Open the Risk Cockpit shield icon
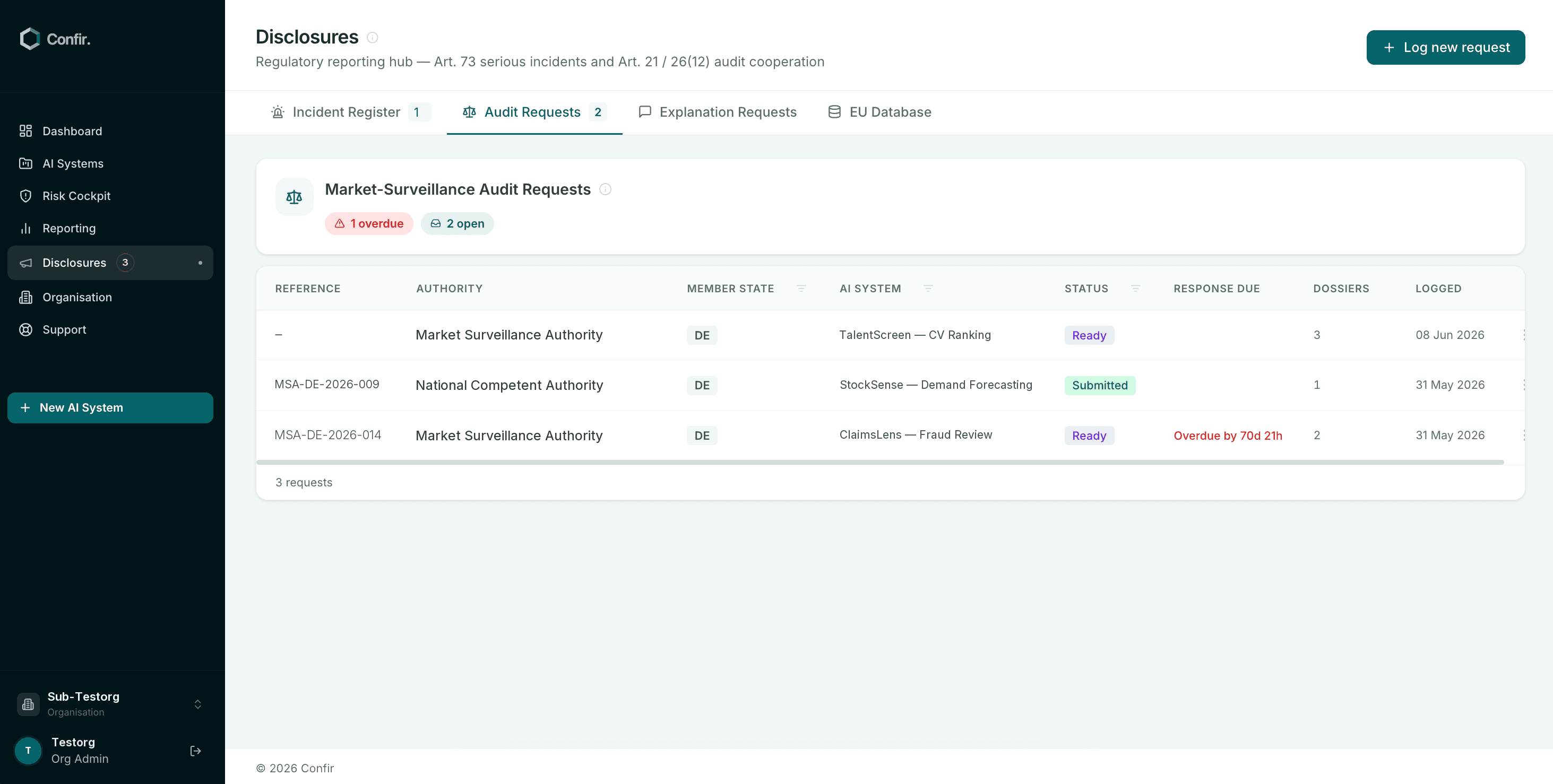Viewport: 1553px width, 784px height. pyautogui.click(x=25, y=196)
